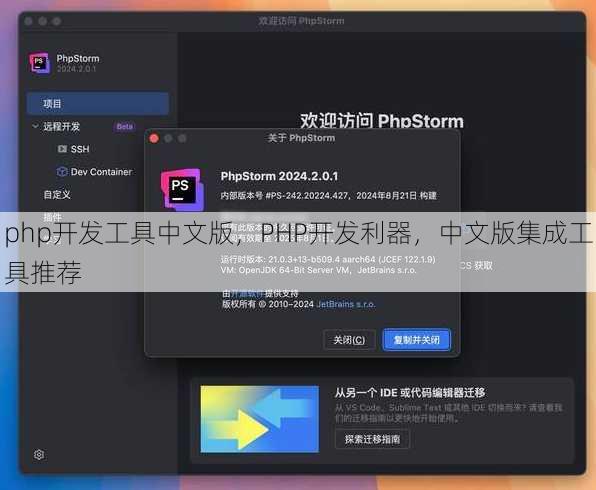Click the 从另一个 IDE 或代码编辑器迁移 heading

click(410, 393)
